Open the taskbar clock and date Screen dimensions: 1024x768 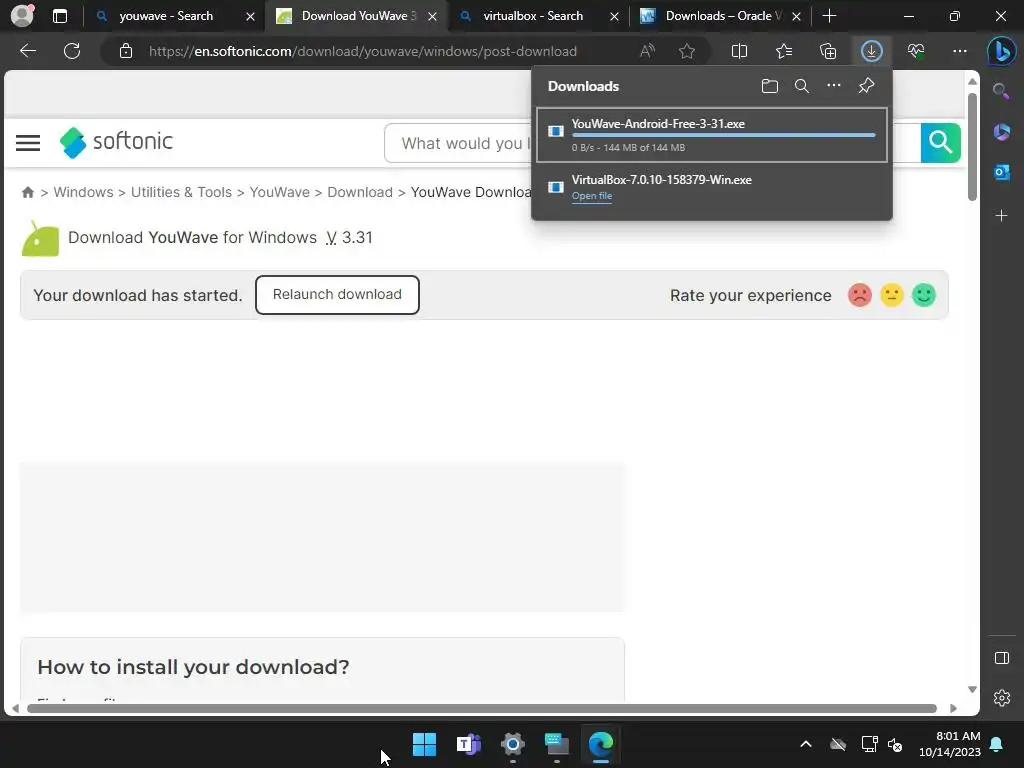pyautogui.click(x=950, y=744)
